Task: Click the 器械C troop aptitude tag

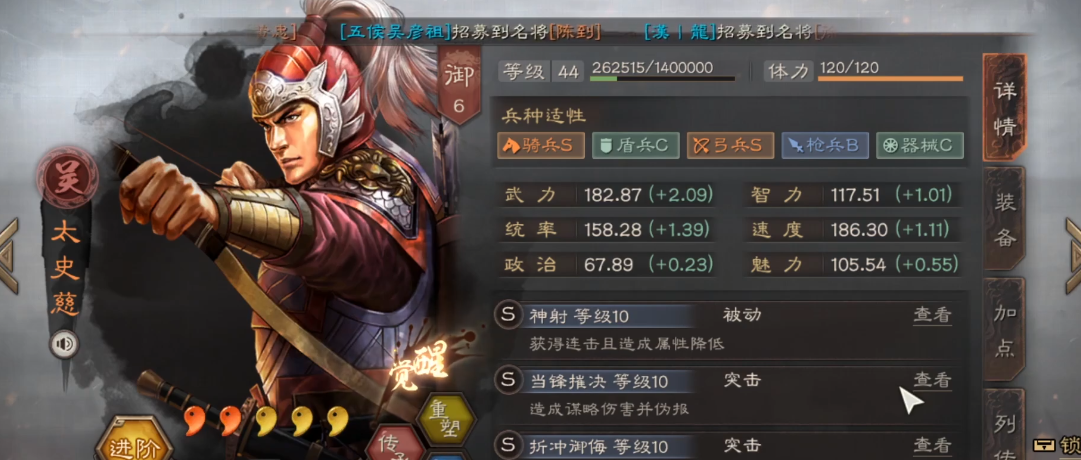Action: (x=920, y=146)
